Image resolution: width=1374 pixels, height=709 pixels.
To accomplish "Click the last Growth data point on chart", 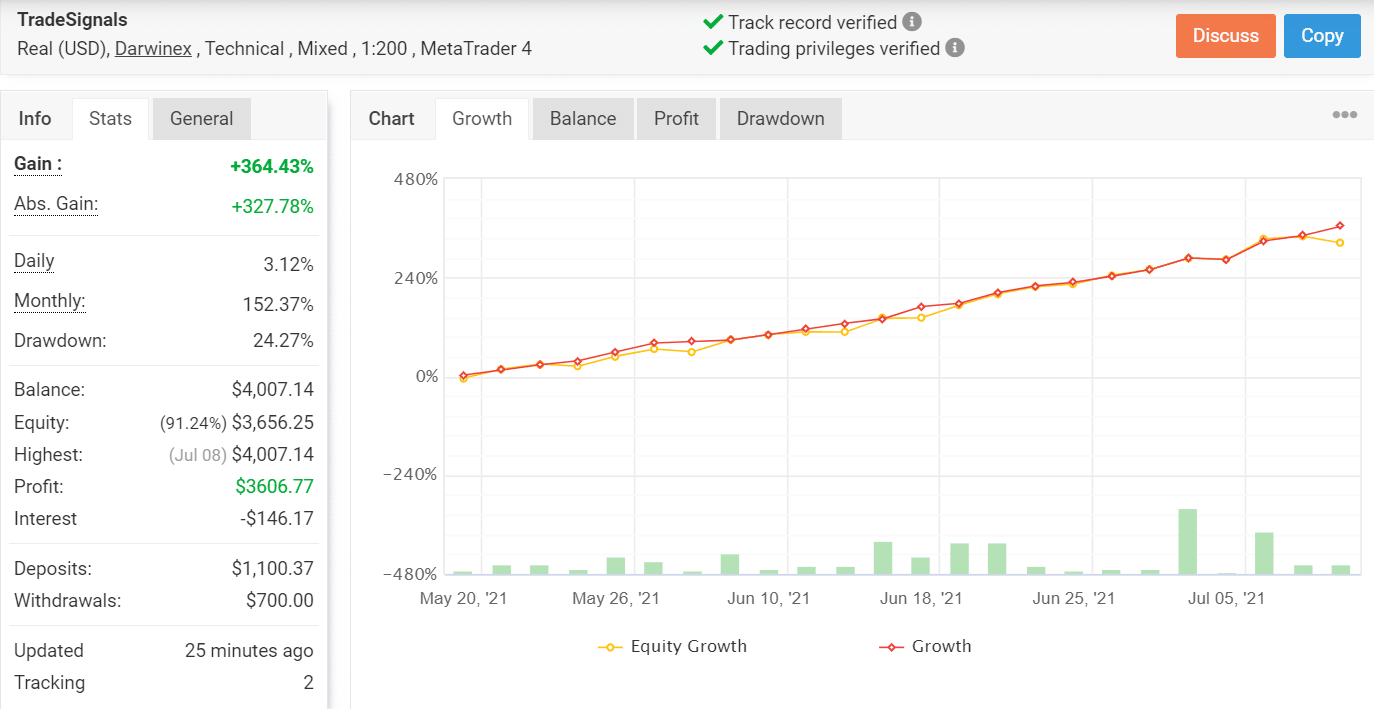I will pyautogui.click(x=1340, y=226).
